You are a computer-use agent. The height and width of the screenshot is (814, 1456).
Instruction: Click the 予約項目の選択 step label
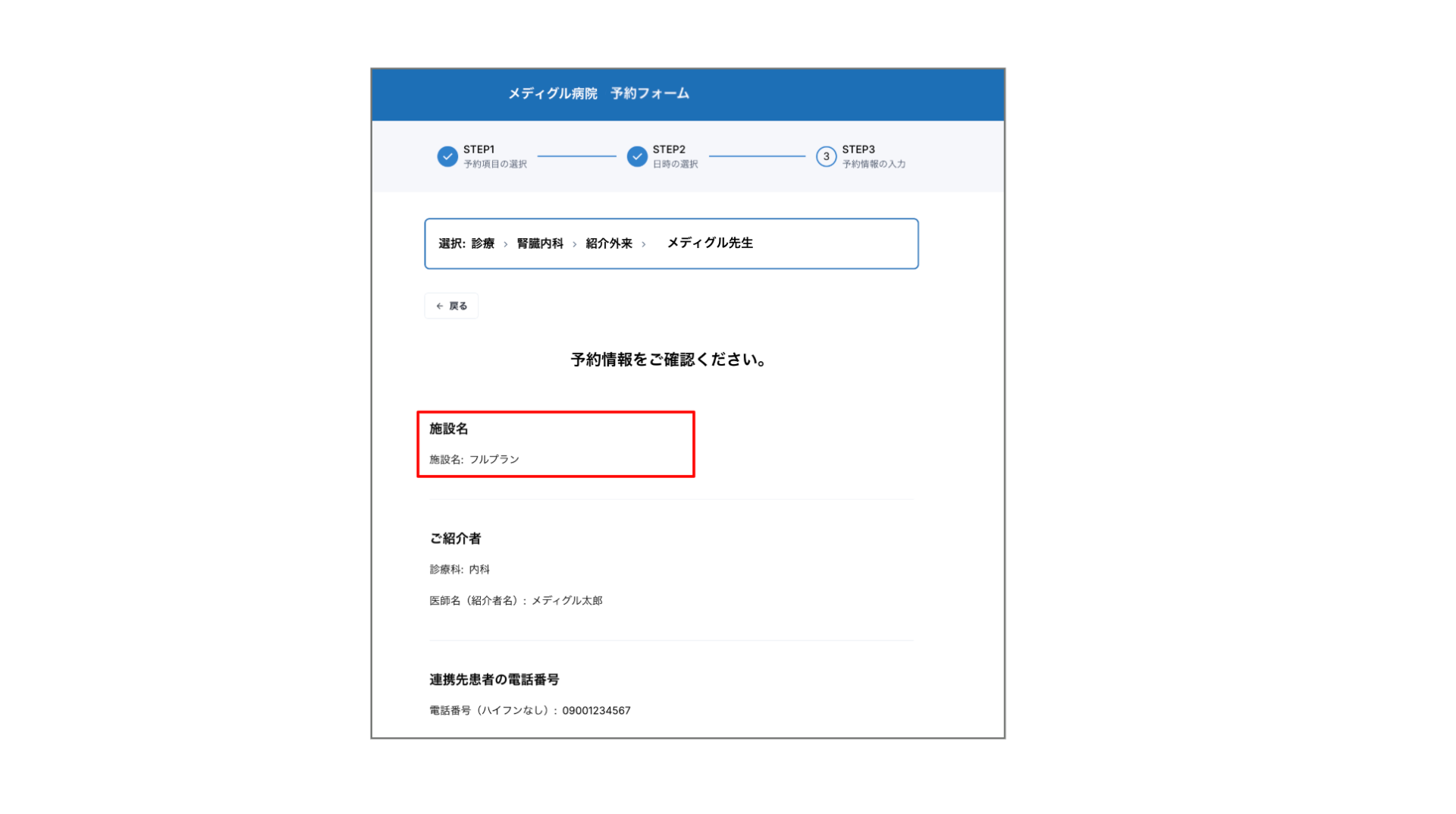495,164
